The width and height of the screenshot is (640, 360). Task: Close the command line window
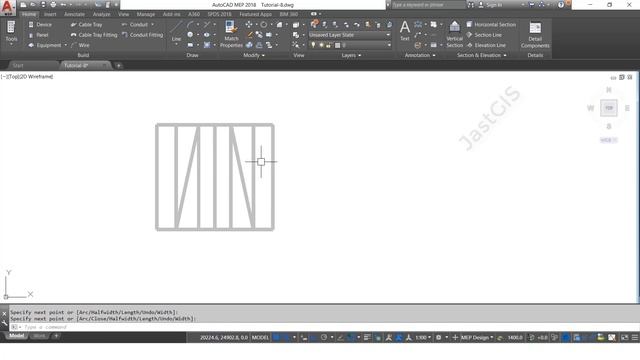tap(4, 314)
